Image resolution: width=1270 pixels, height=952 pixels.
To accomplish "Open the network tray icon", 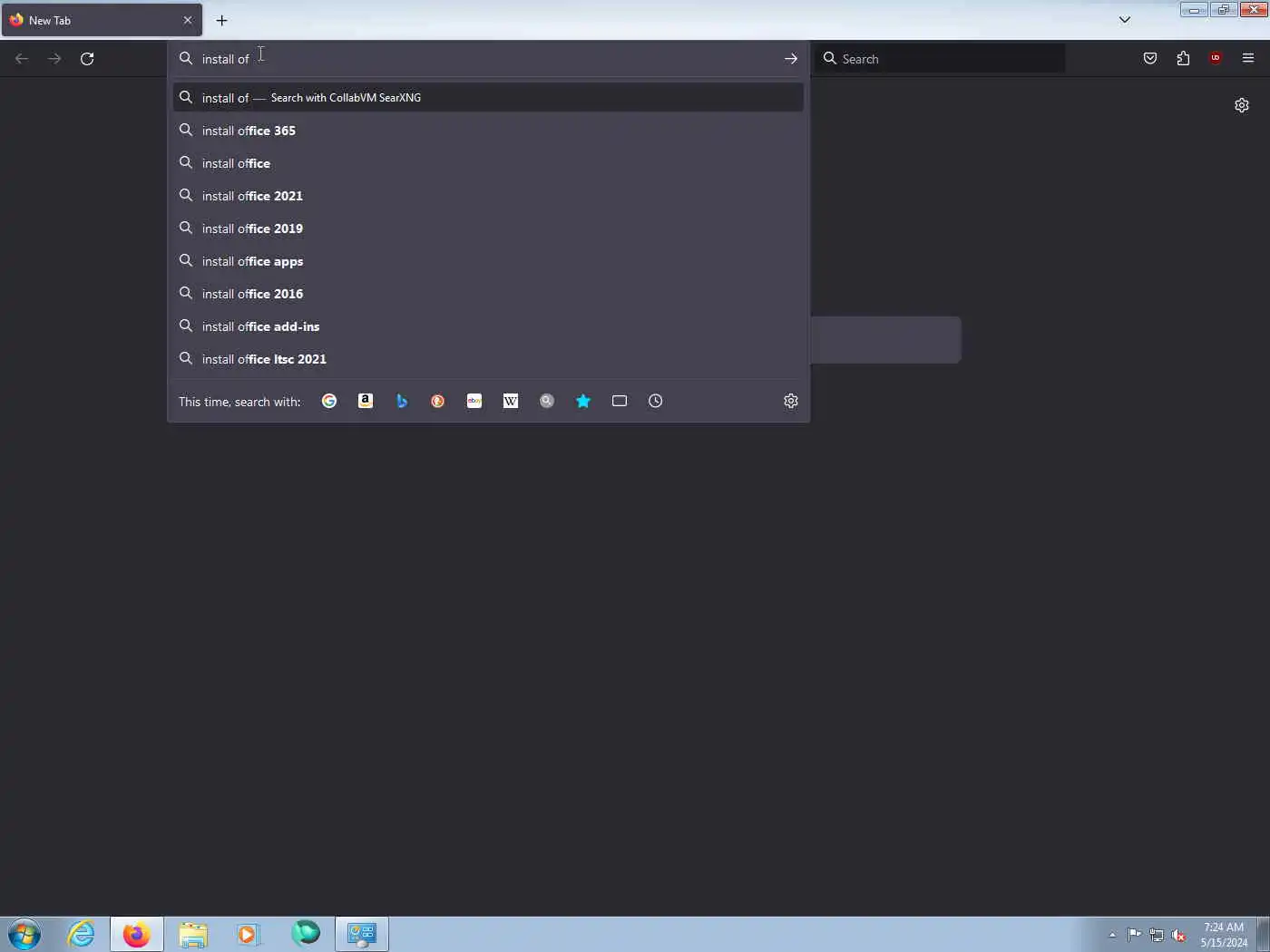I will tap(1157, 935).
